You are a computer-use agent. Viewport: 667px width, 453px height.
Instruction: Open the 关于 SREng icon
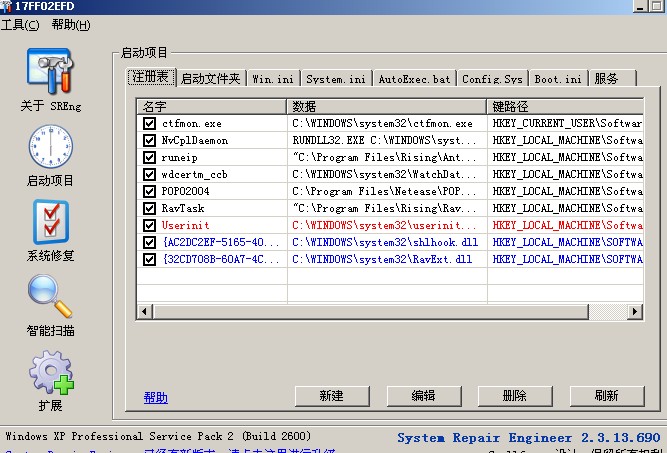click(50, 71)
